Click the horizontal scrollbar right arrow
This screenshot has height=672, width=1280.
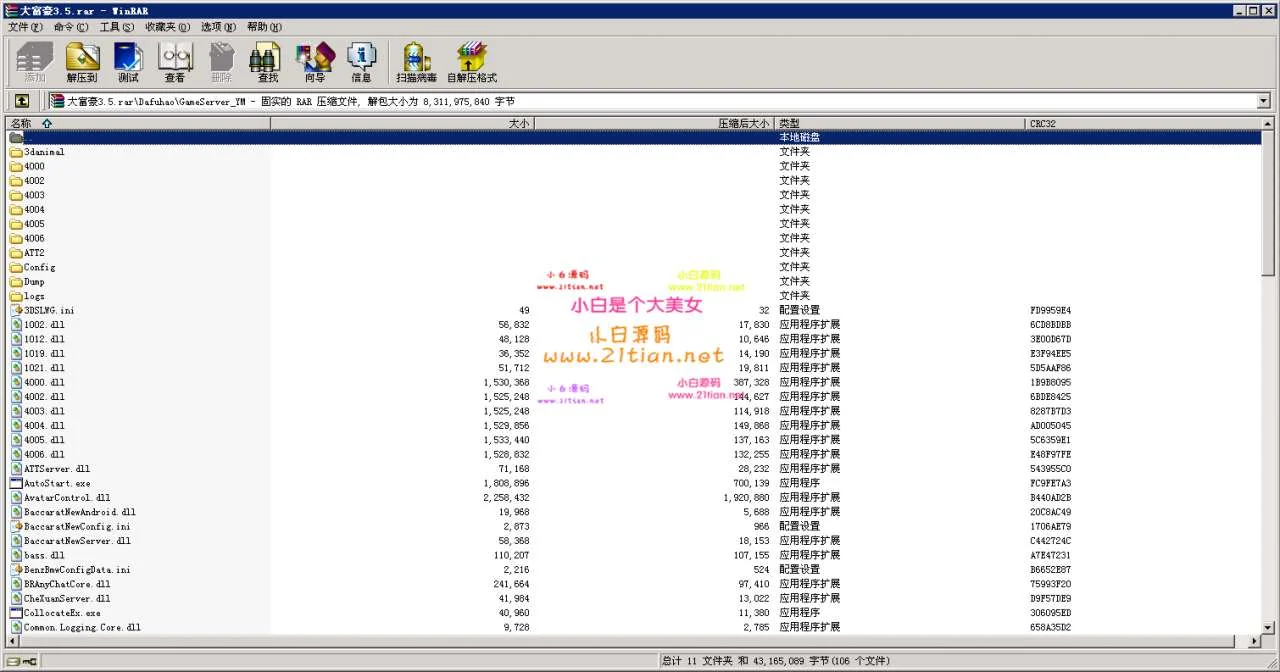click(x=1254, y=641)
